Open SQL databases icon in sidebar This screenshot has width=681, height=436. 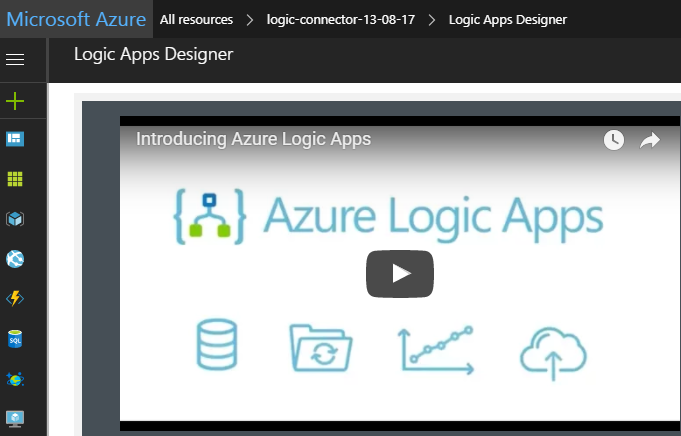pyautogui.click(x=15, y=339)
